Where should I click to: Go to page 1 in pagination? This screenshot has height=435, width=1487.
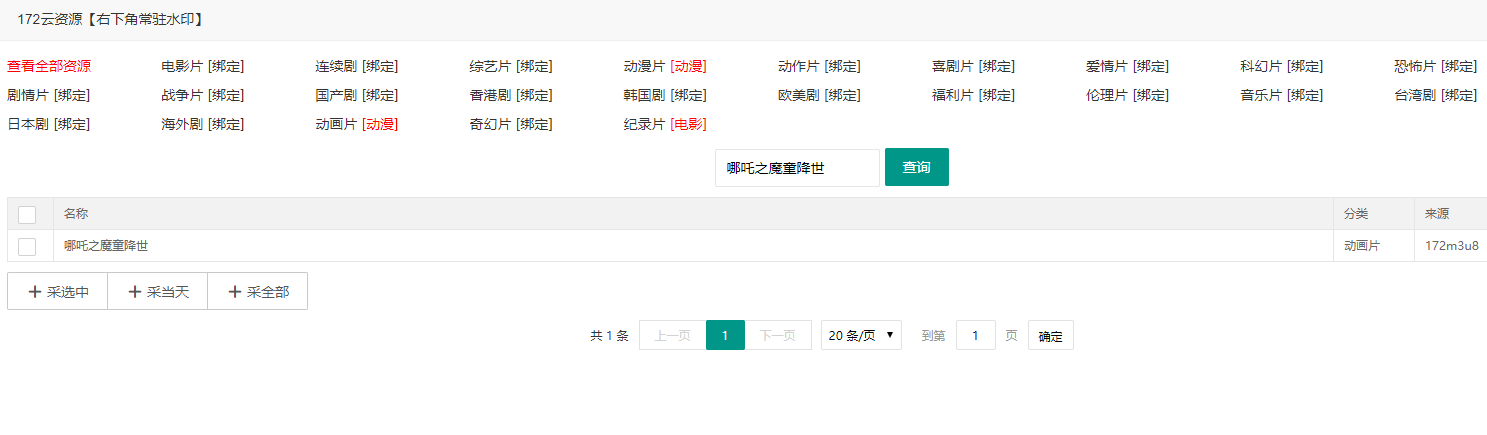point(725,336)
